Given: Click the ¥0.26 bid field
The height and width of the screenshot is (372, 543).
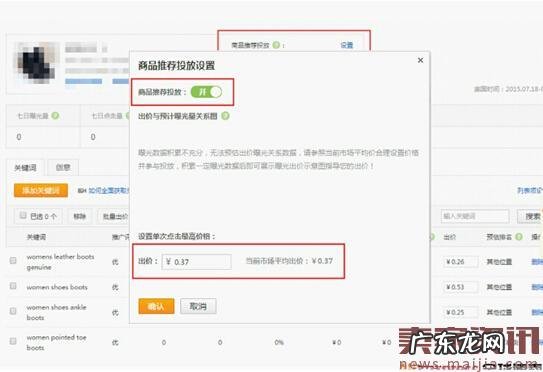Looking at the screenshot, I should tap(461, 262).
